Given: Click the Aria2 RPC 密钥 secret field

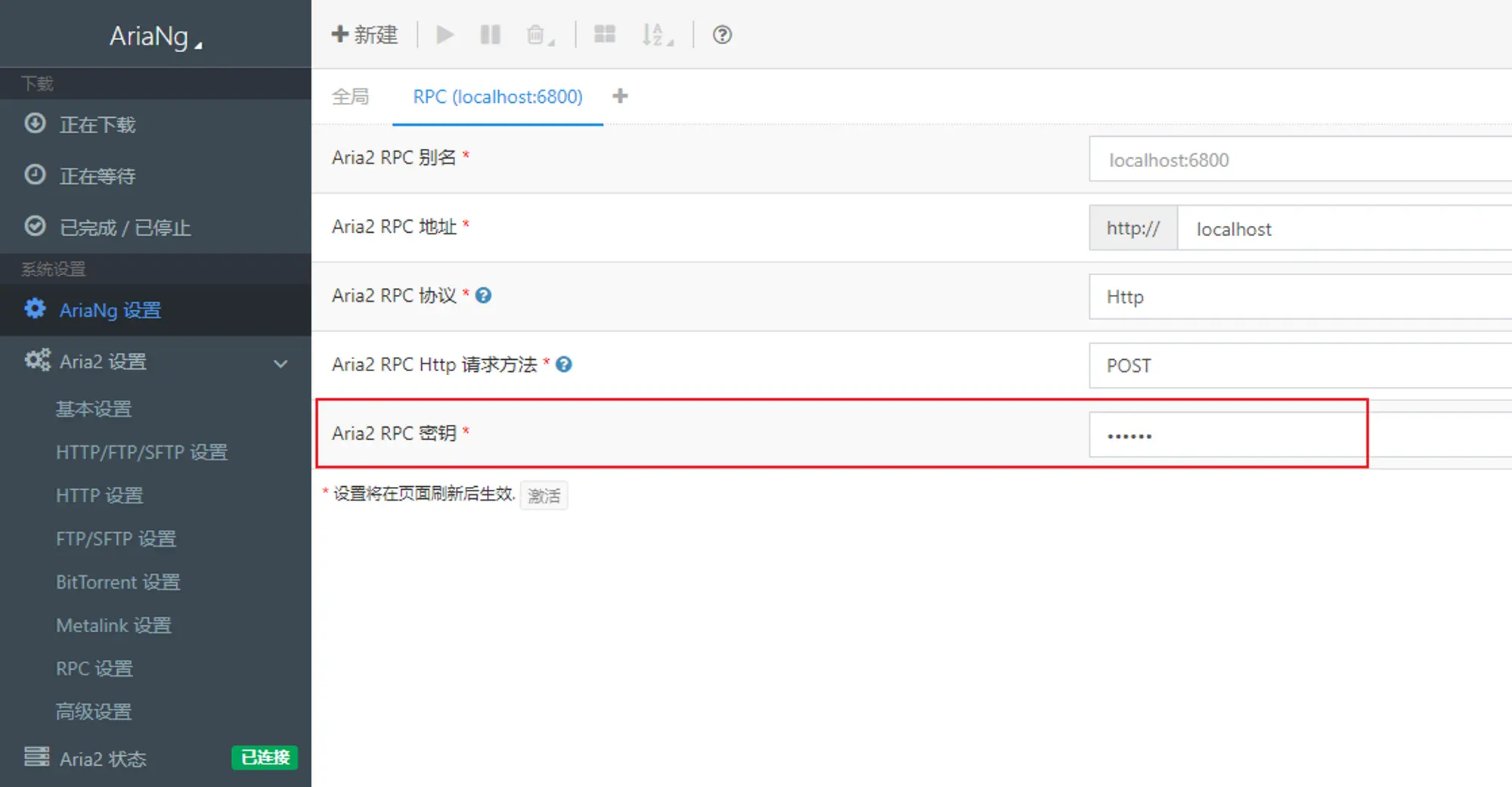Looking at the screenshot, I should coord(1300,435).
